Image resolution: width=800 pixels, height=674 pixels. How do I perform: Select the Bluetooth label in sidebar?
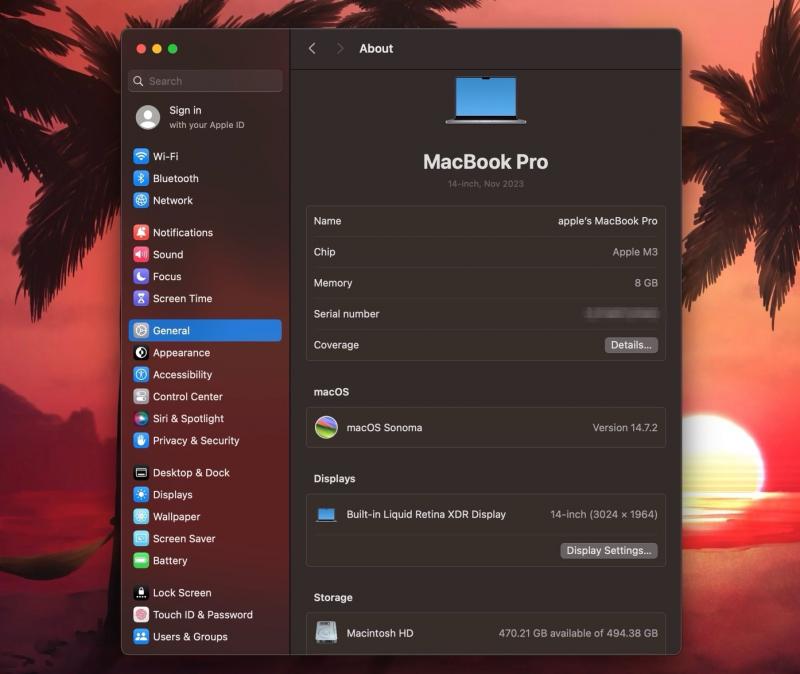point(176,178)
